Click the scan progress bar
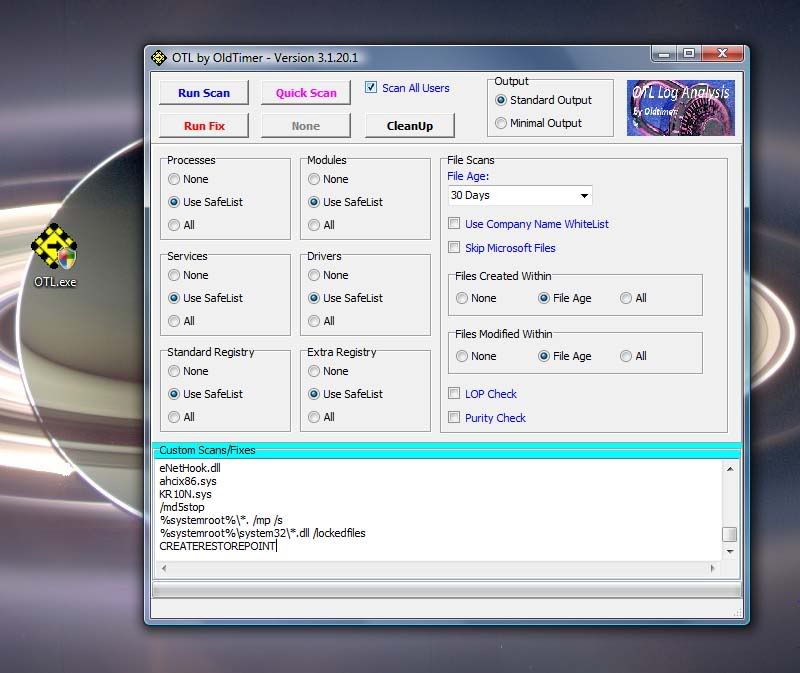The width and height of the screenshot is (800, 673). pyautogui.click(x=446, y=590)
